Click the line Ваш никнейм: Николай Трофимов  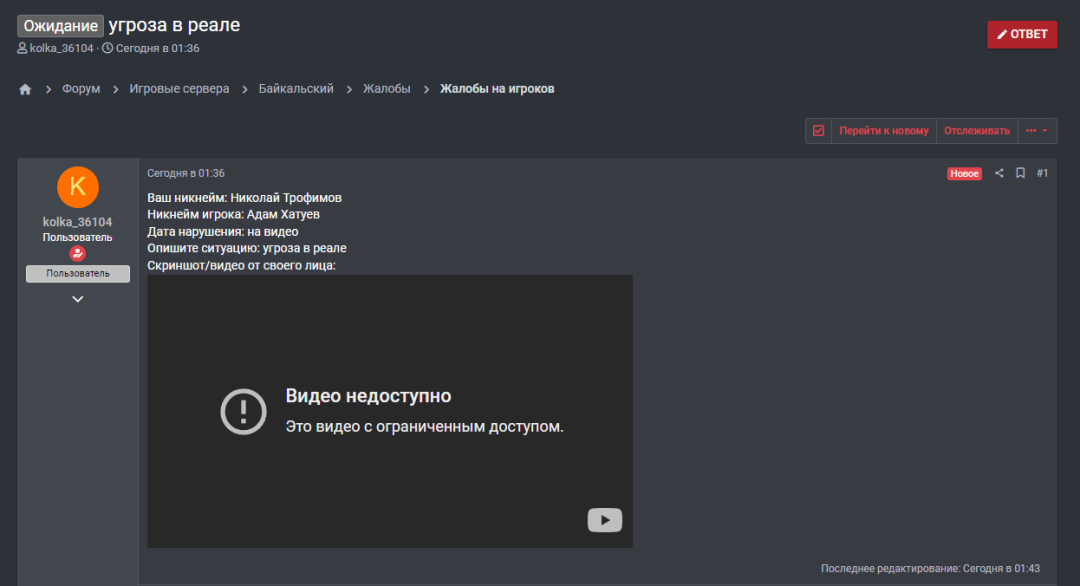coord(245,198)
